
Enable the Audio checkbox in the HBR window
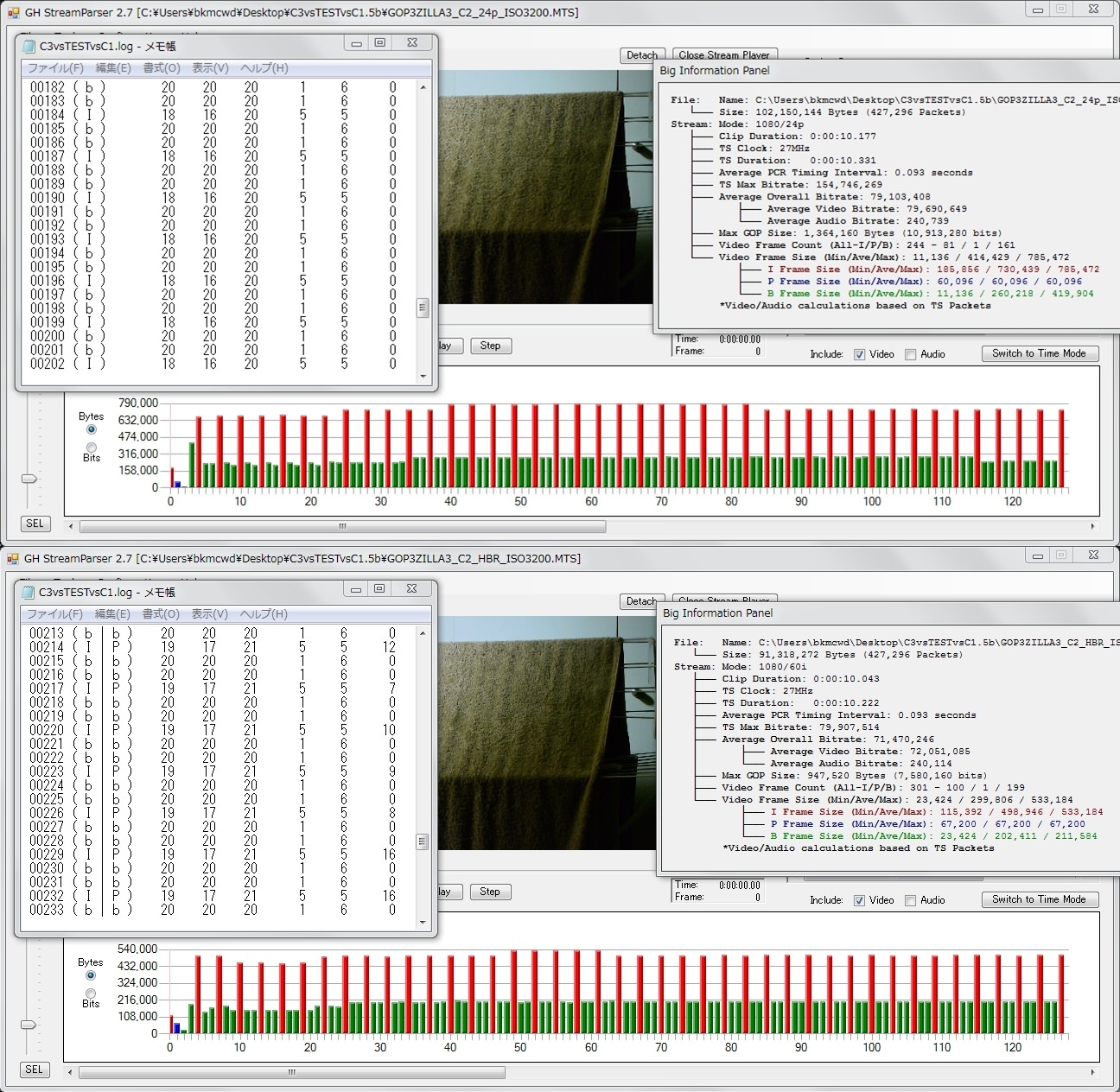[910, 900]
